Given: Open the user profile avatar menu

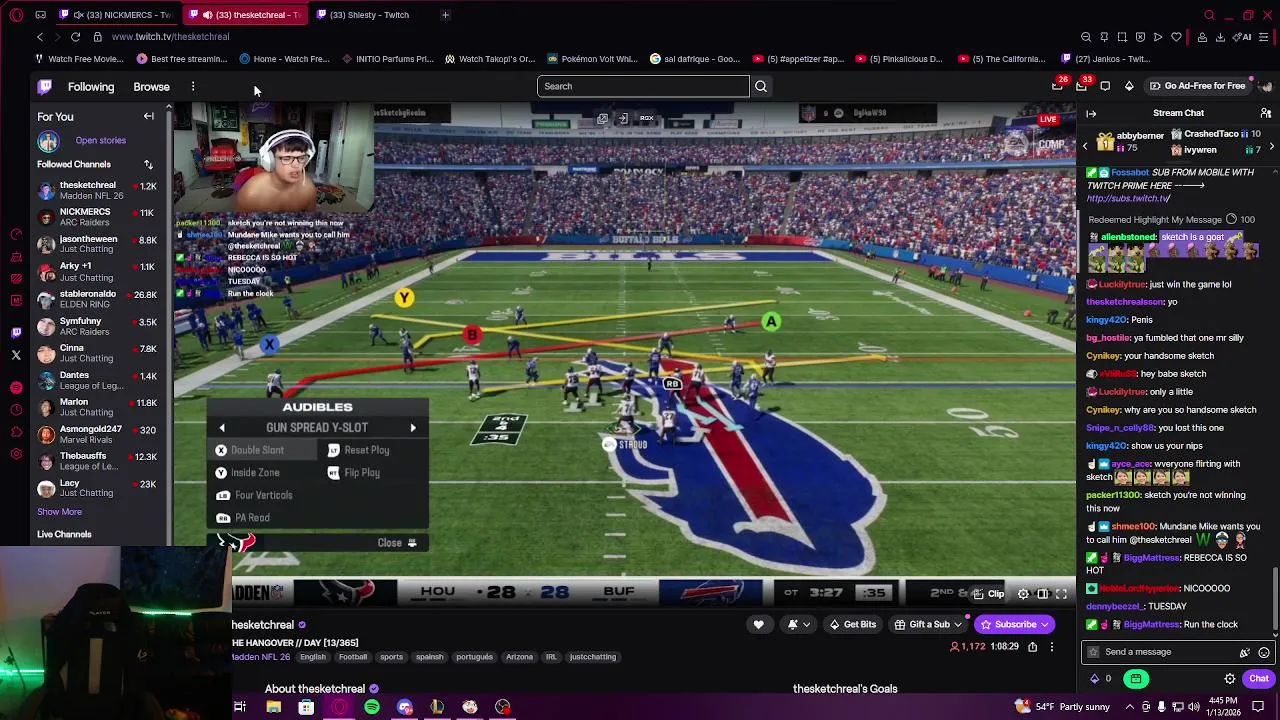Looking at the screenshot, I should (1266, 86).
